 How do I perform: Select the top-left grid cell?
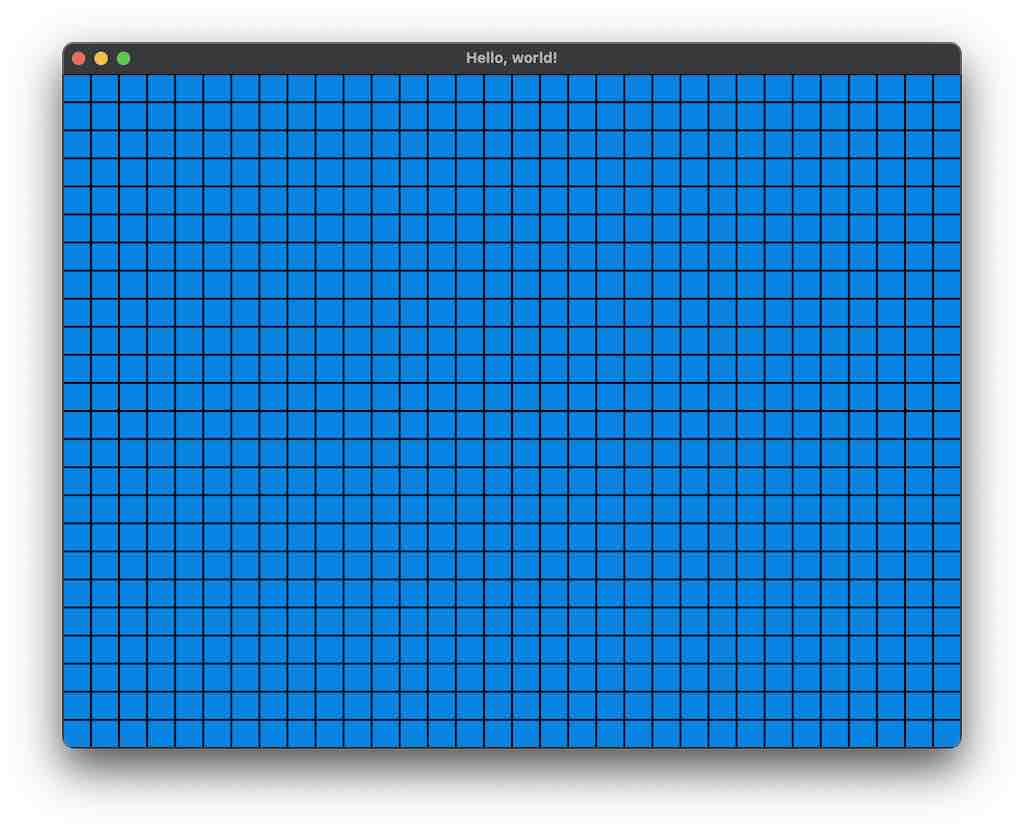(x=78, y=88)
